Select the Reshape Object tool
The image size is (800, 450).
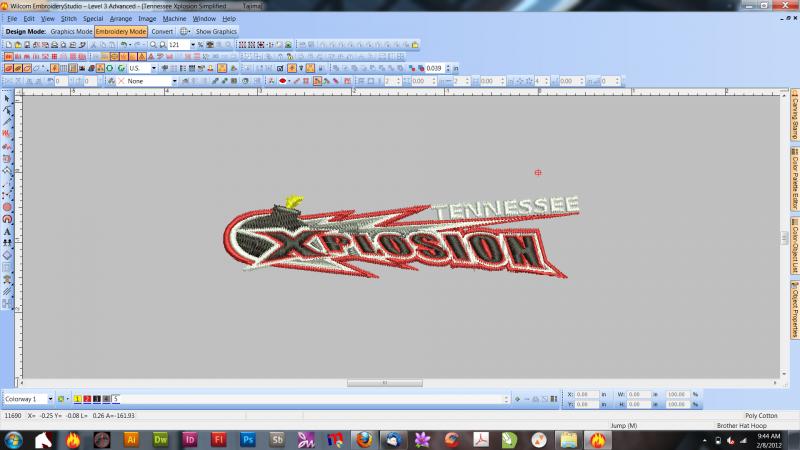pyautogui.click(x=7, y=110)
